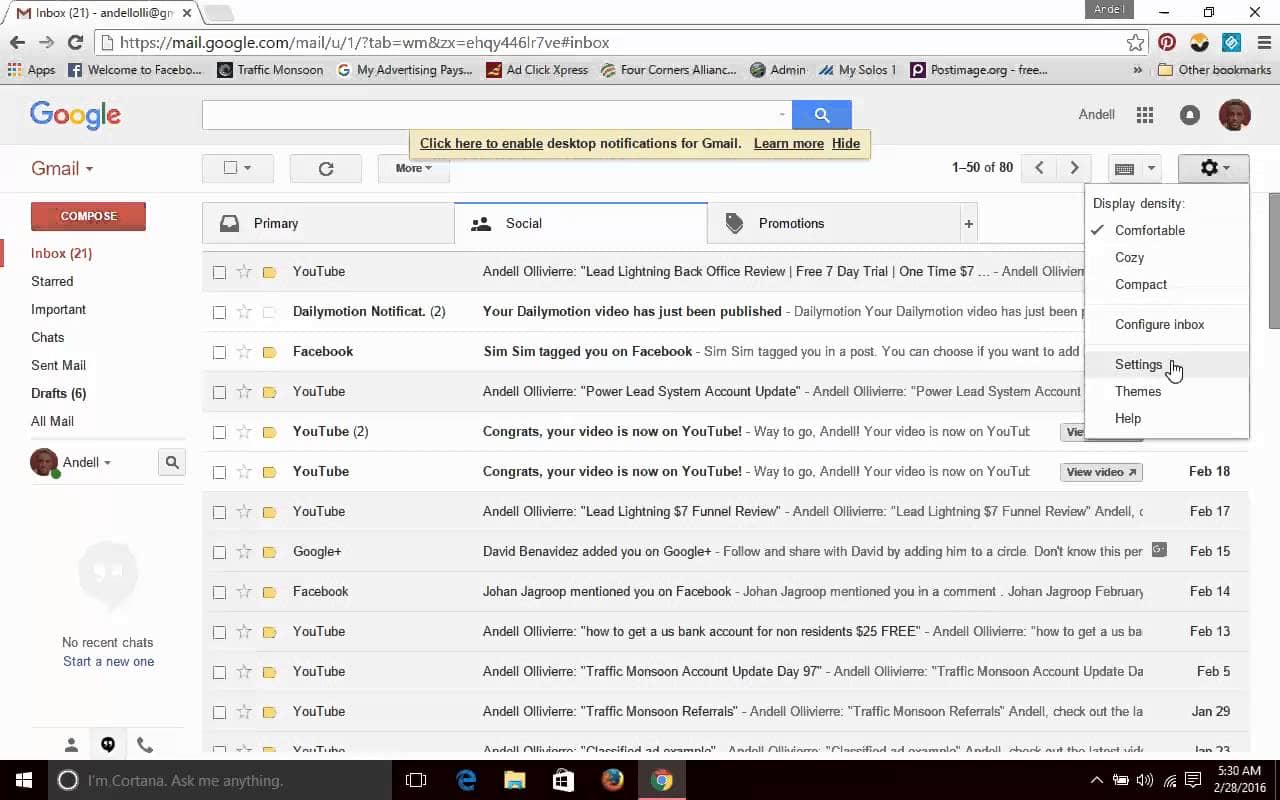Select the Google+ David Benavidez email checkbox
The height and width of the screenshot is (800, 1280).
219,552
